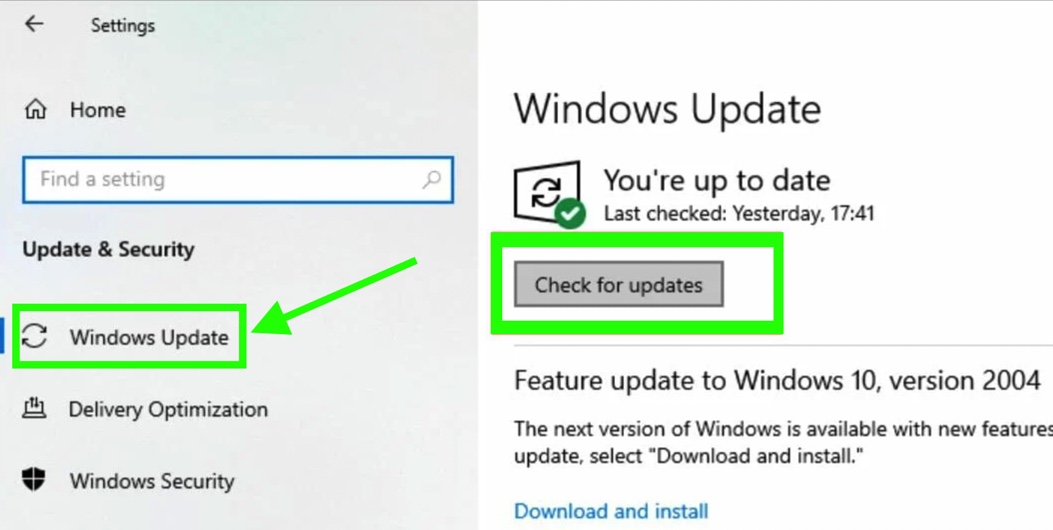Open the Windows Update label in the sidebar

coord(149,337)
